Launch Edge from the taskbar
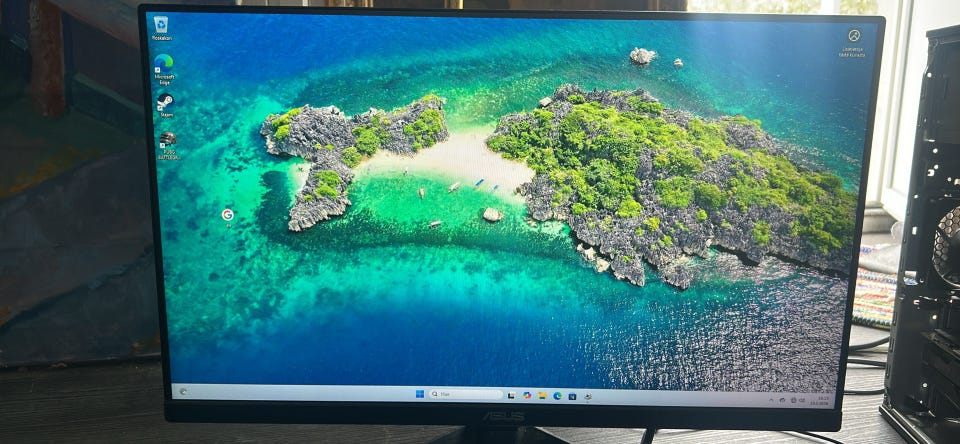The image size is (960, 444). pyautogui.click(x=558, y=396)
